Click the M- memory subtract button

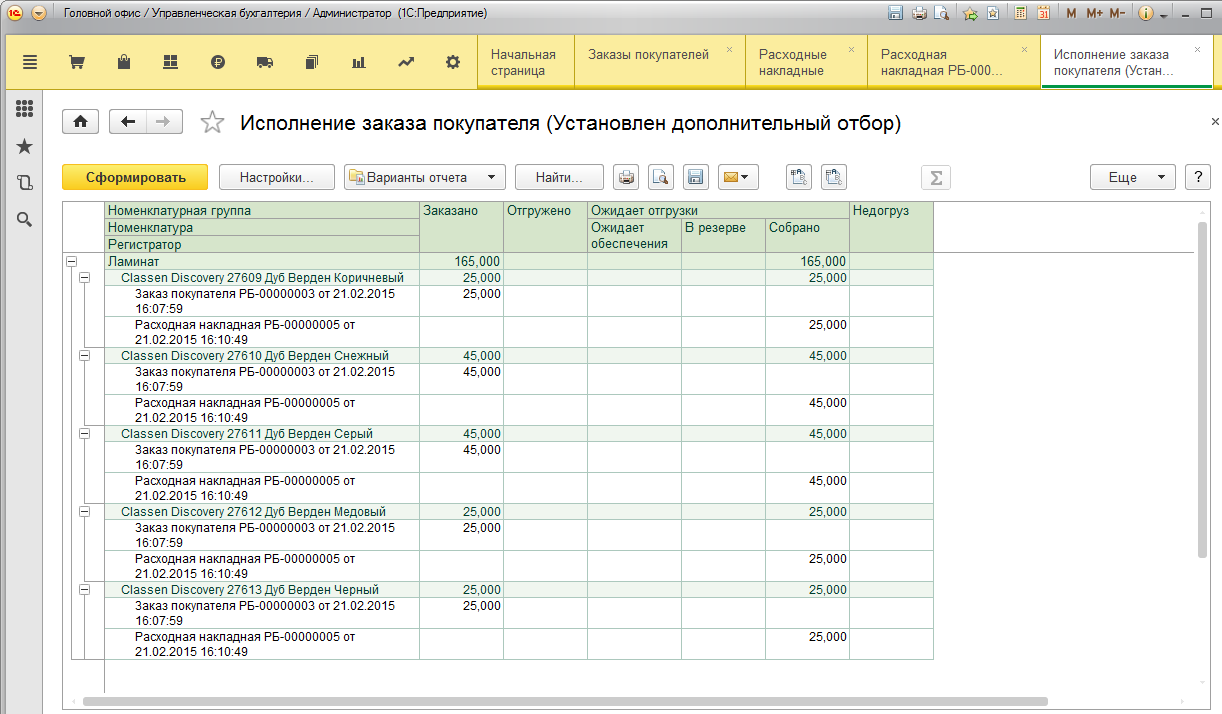(x=1117, y=13)
